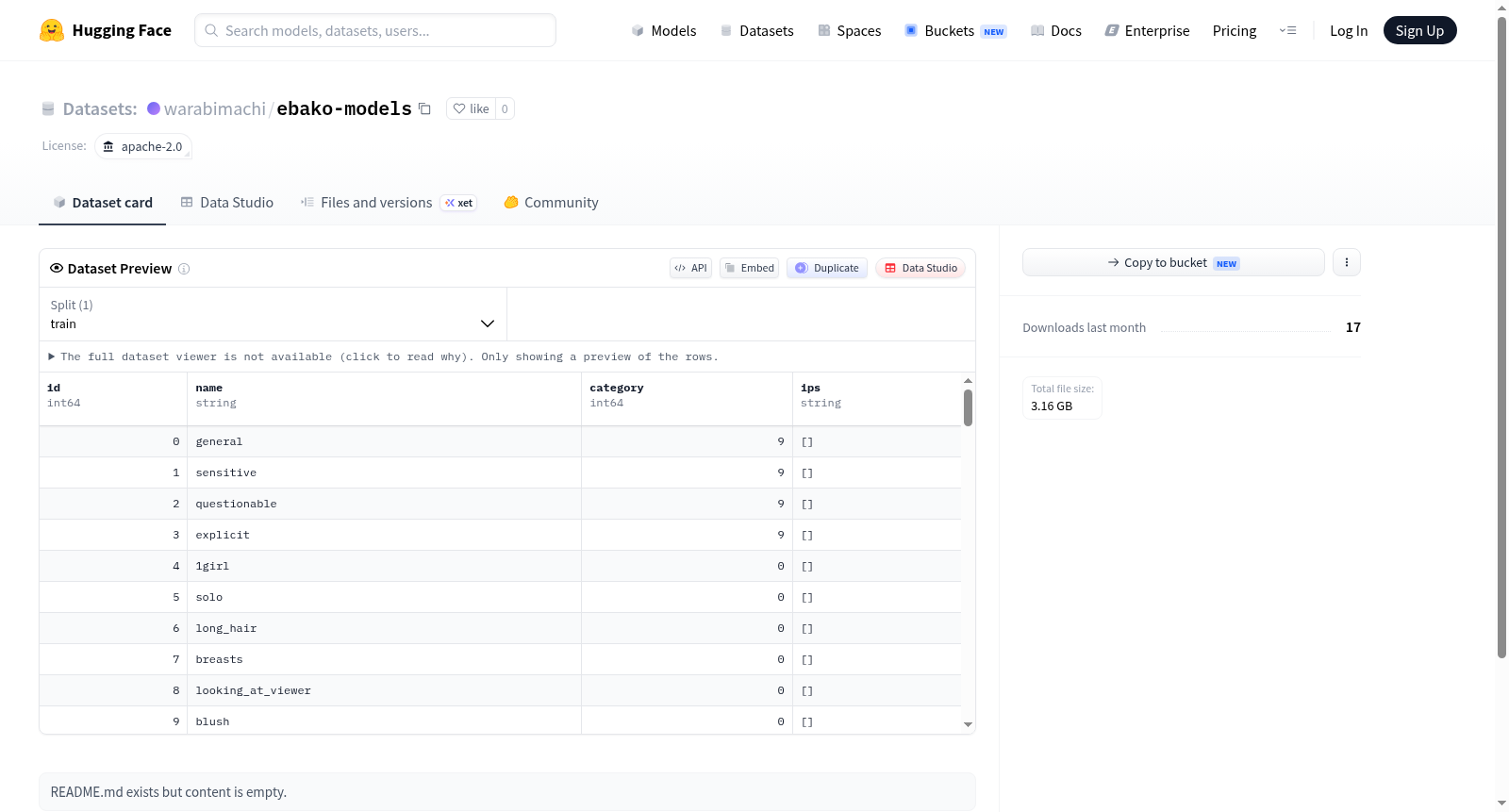Click the Hugging Face logo emoji
Image resolution: width=1509 pixels, height=812 pixels.
52,30
